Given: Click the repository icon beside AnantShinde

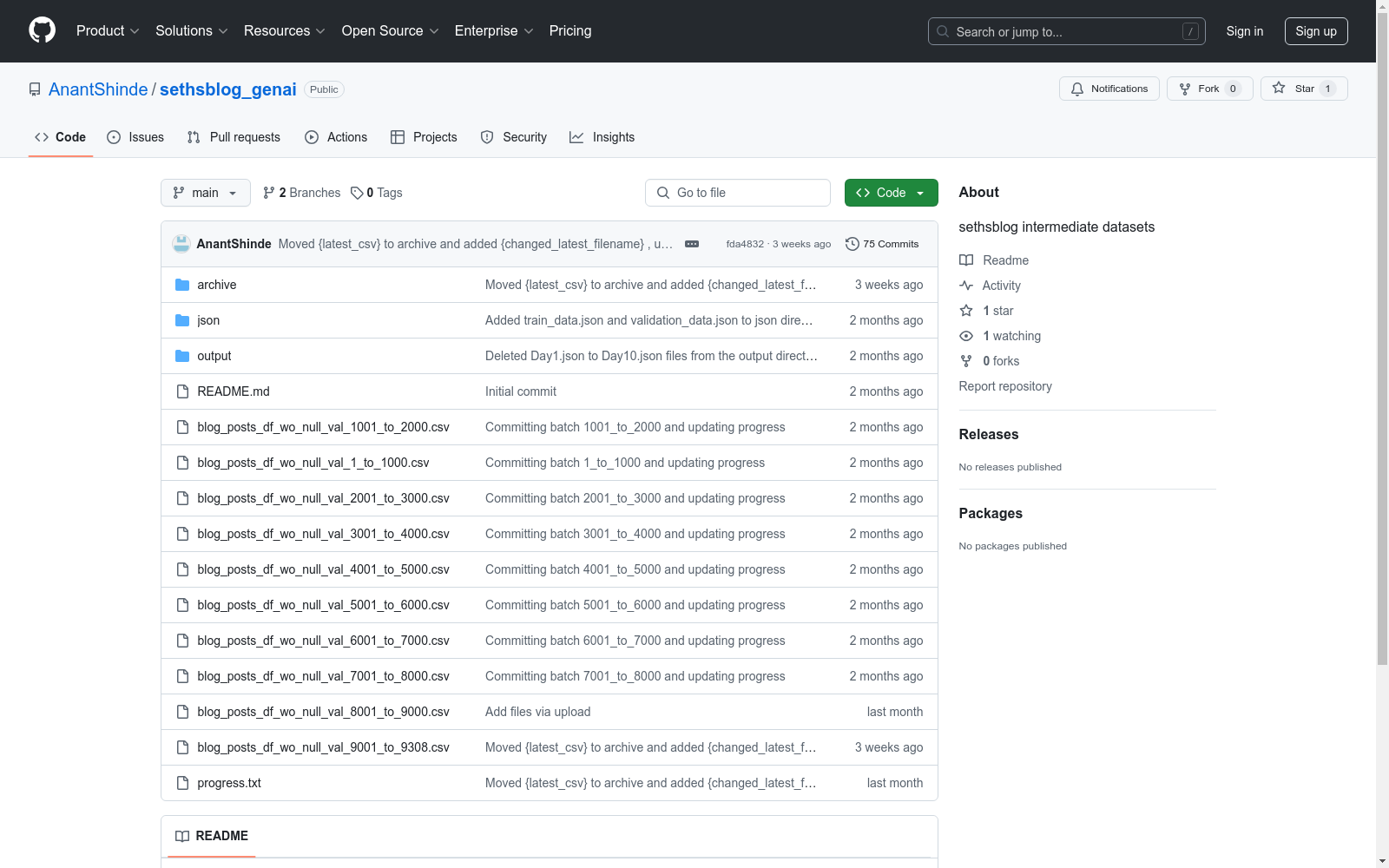Looking at the screenshot, I should [35, 89].
